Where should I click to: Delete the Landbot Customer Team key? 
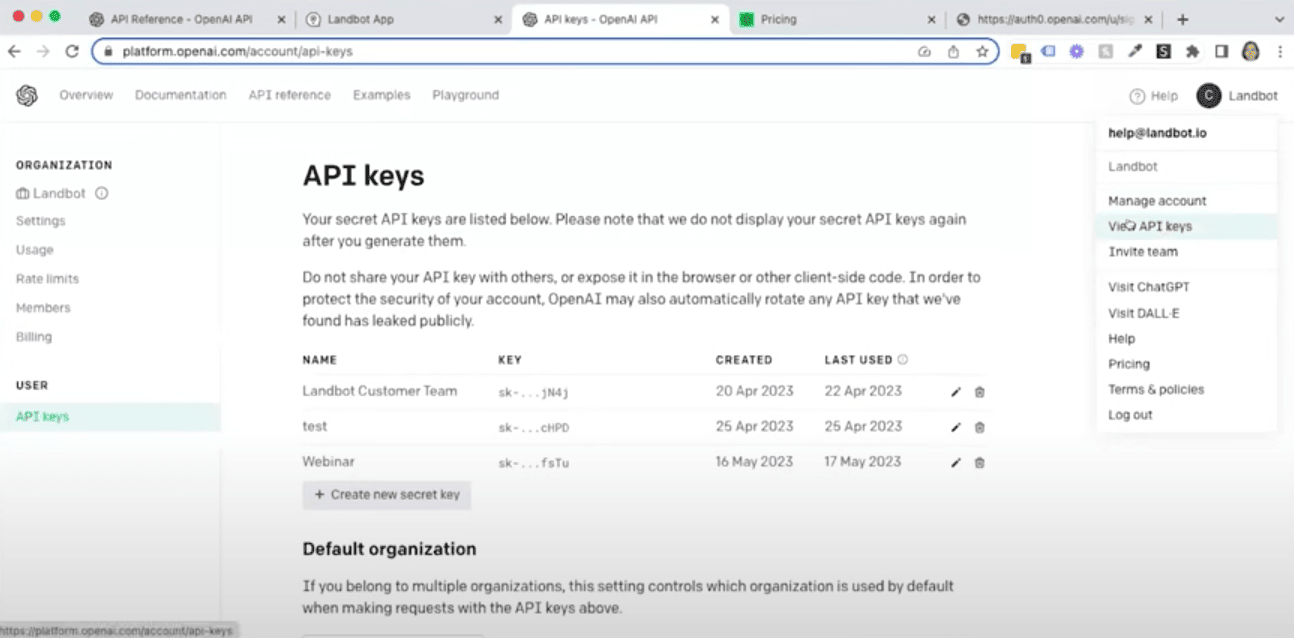[x=979, y=392]
